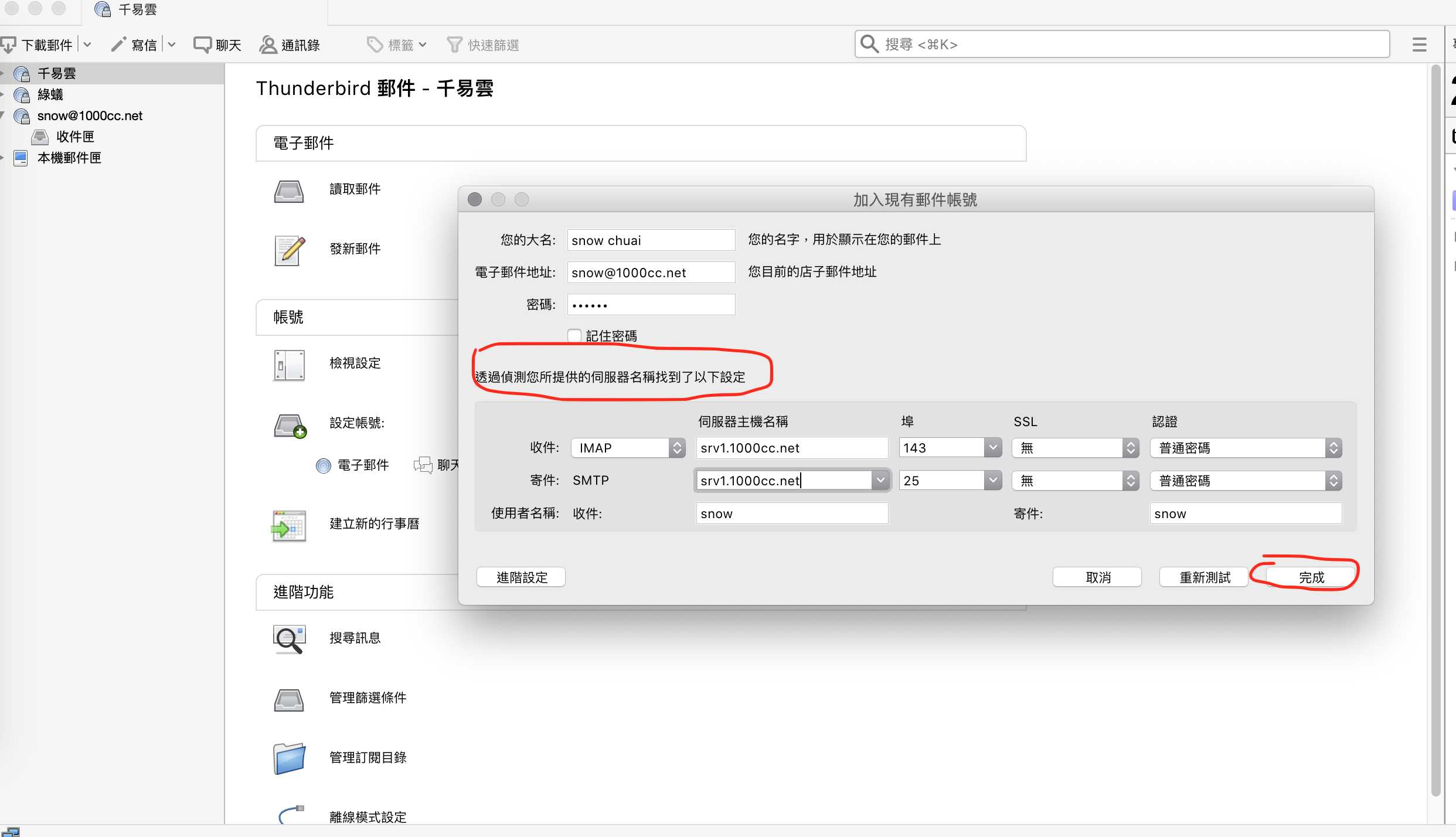The height and width of the screenshot is (837, 1456).
Task: Open the 下載郵件 dropdown arrow
Action: [87, 45]
